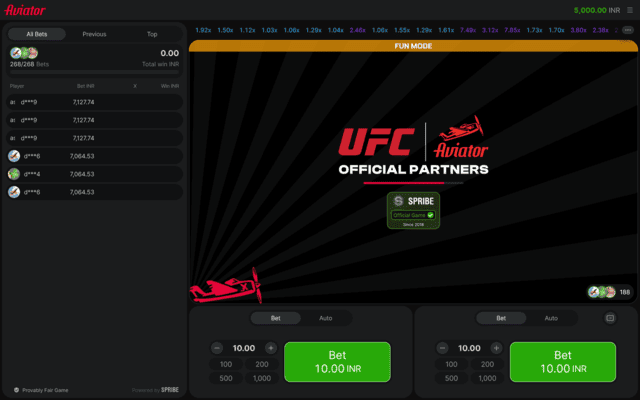Open the 2.46x round in history

point(358,30)
